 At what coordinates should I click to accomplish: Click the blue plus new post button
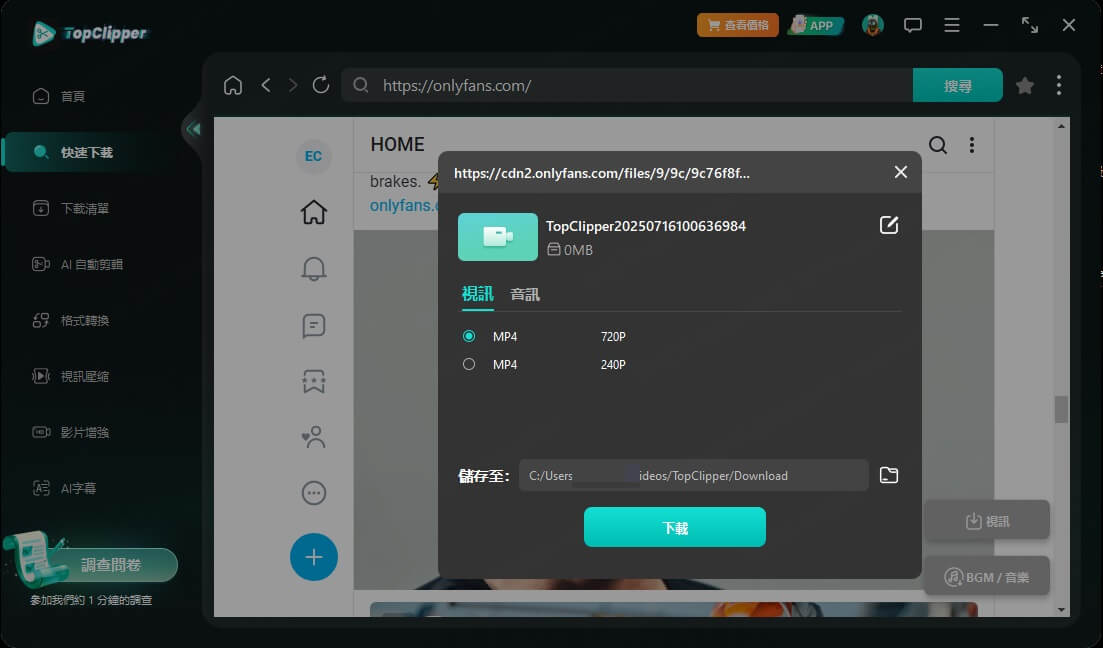(x=314, y=557)
